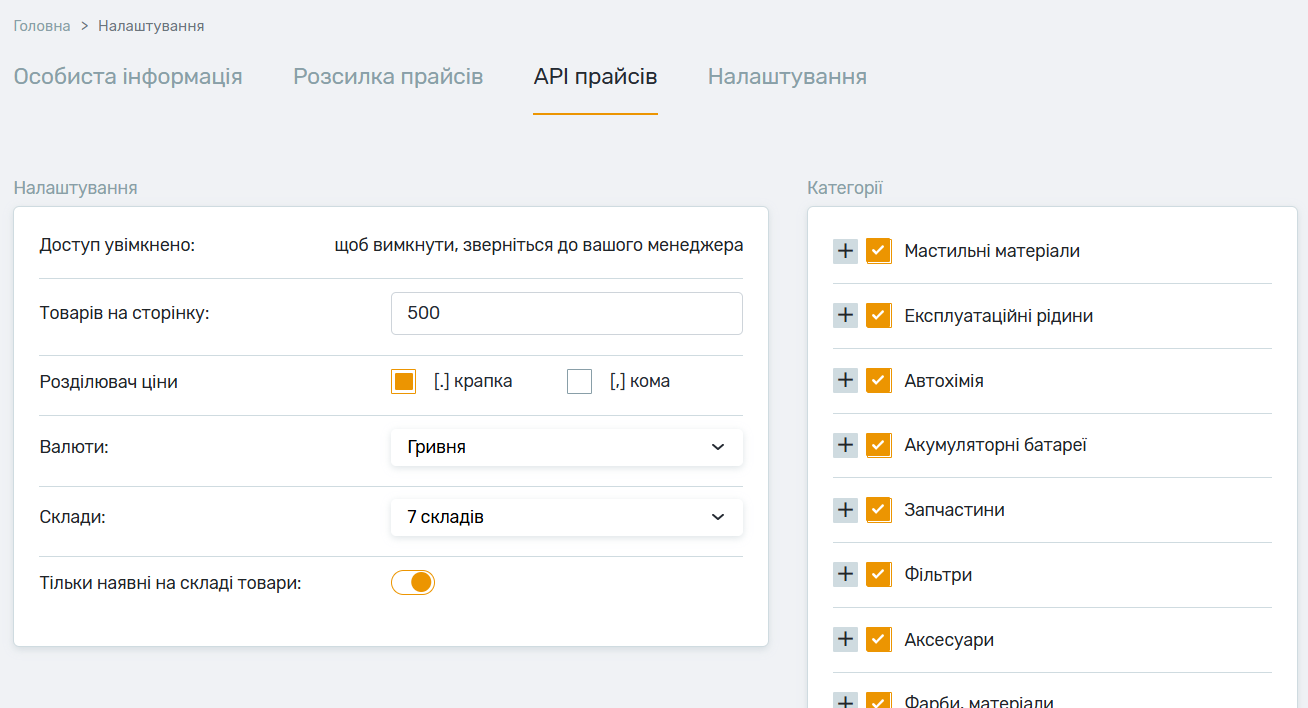
Task: Edit the Товарів на сторінку field
Action: [567, 313]
